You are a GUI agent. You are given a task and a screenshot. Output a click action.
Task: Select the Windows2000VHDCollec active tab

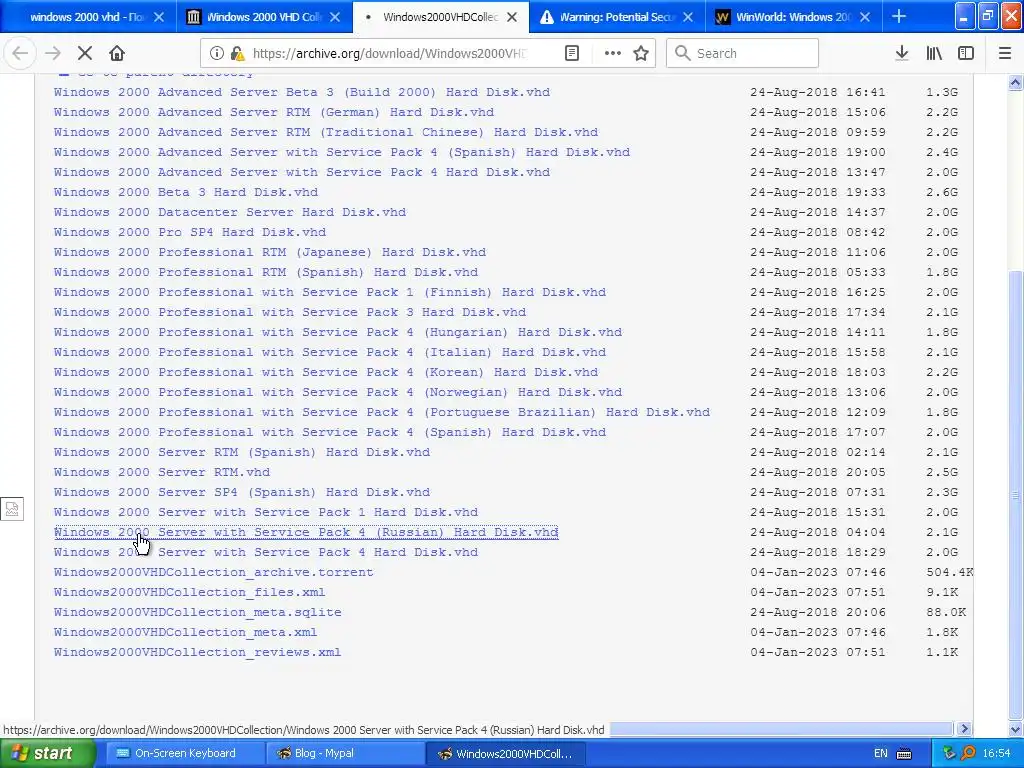(x=441, y=17)
